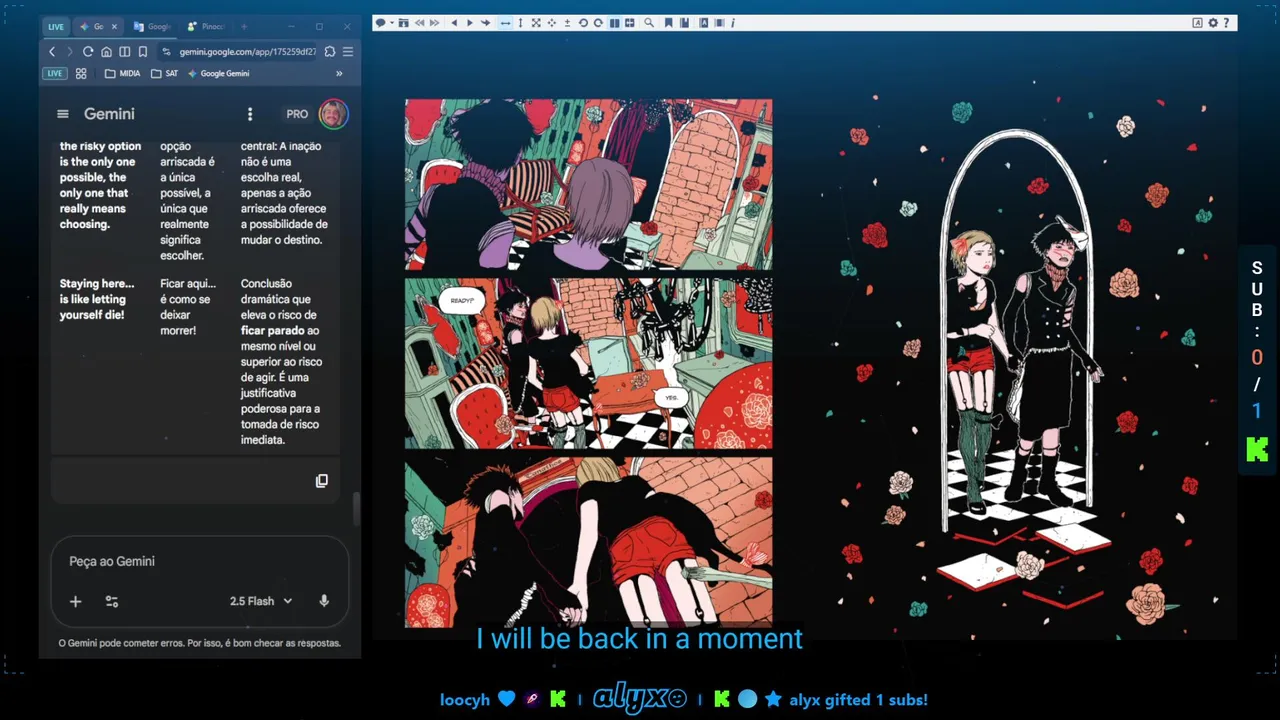1280x720 pixels.
Task: Switch to the Google Translate tab
Action: (x=154, y=27)
